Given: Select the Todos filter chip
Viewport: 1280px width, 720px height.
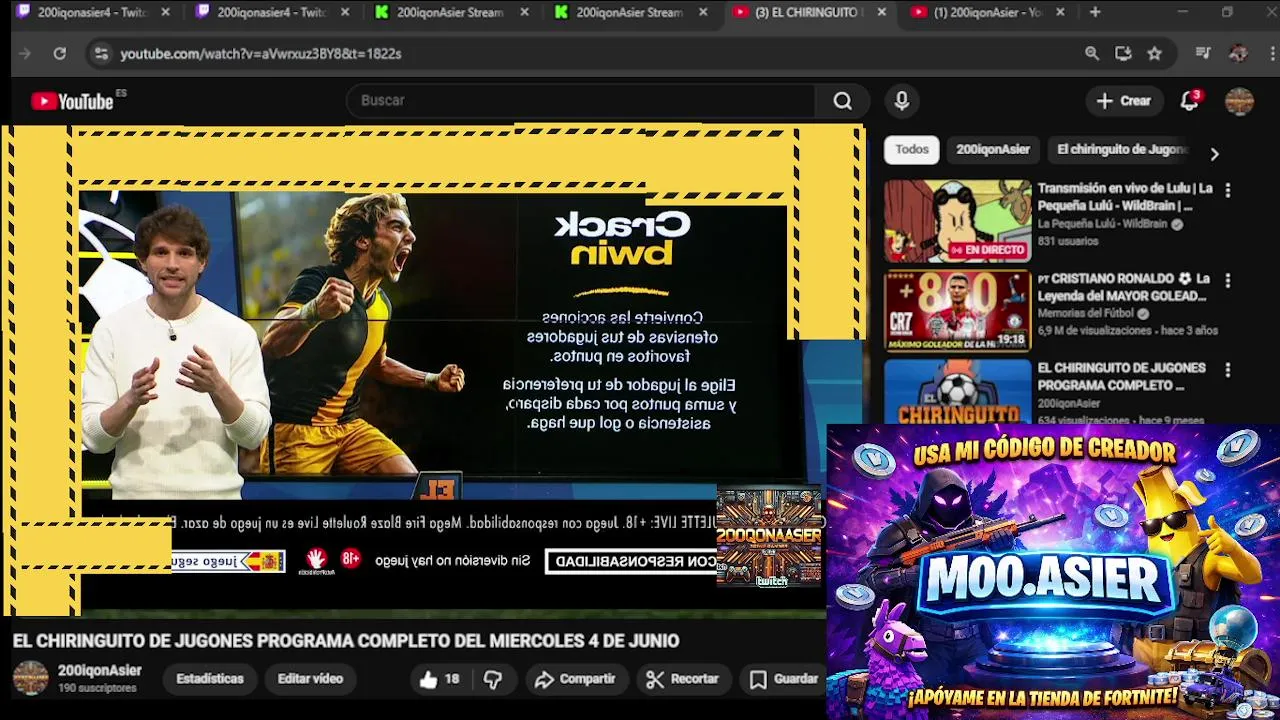Looking at the screenshot, I should pos(911,150).
